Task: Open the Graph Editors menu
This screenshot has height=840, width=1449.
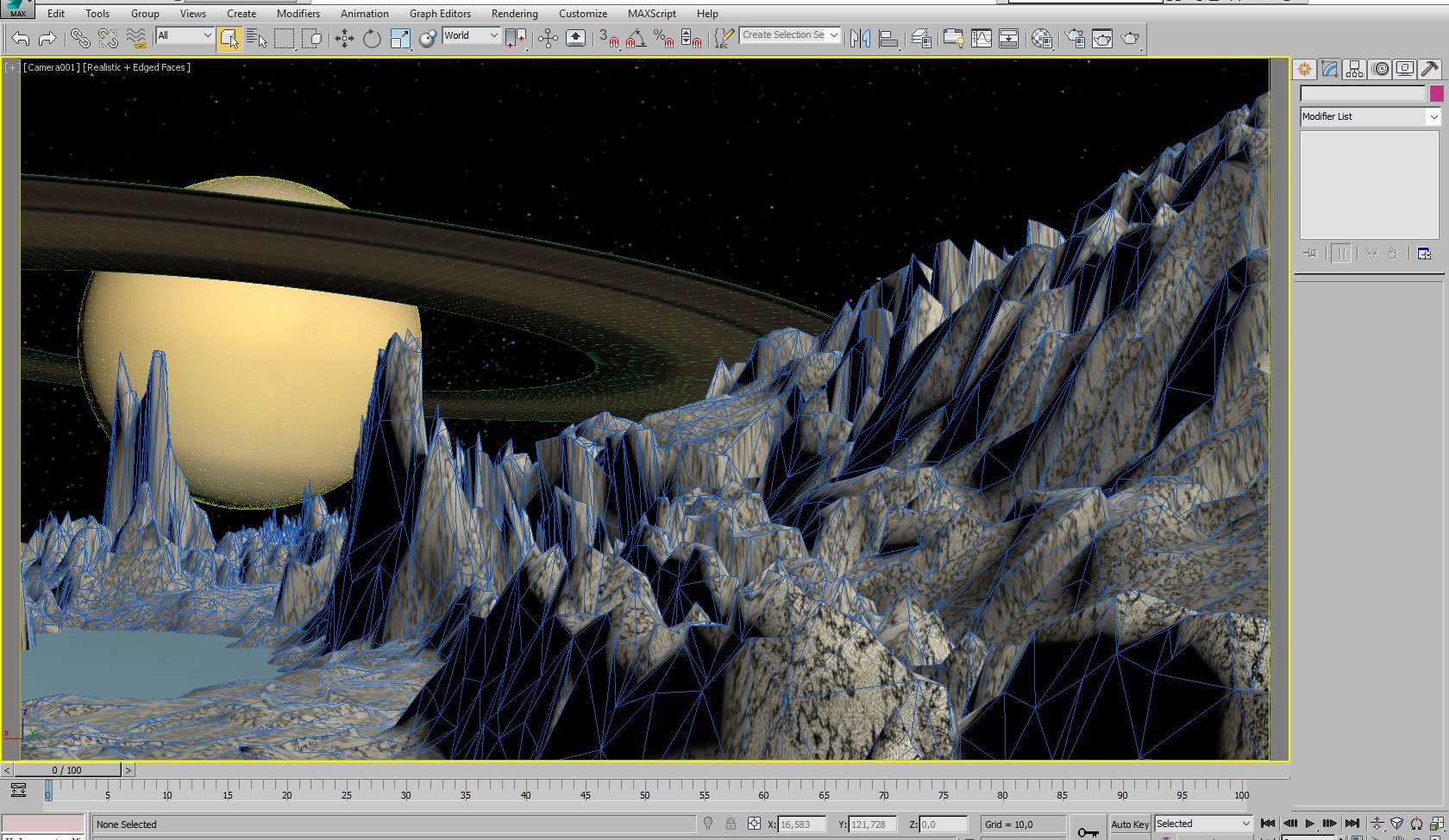Action: coord(440,14)
